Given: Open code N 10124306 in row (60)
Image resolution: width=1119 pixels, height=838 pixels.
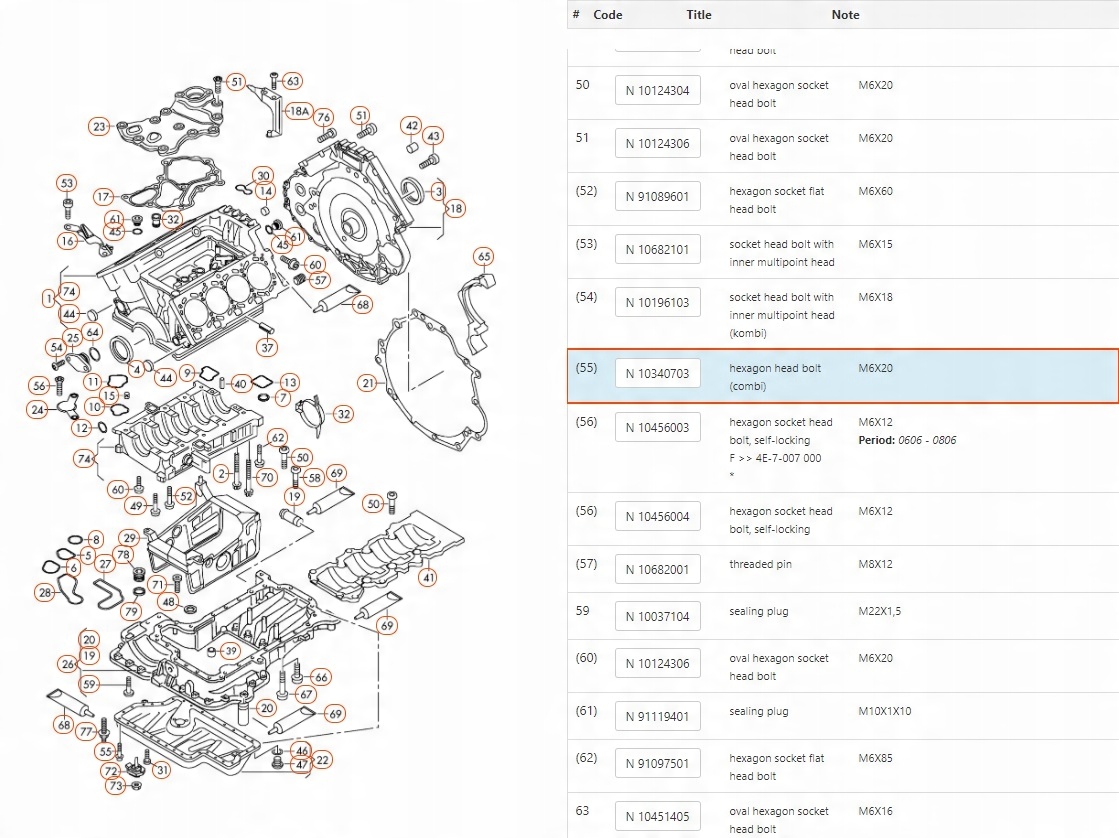Looking at the screenshot, I should pyautogui.click(x=657, y=663).
